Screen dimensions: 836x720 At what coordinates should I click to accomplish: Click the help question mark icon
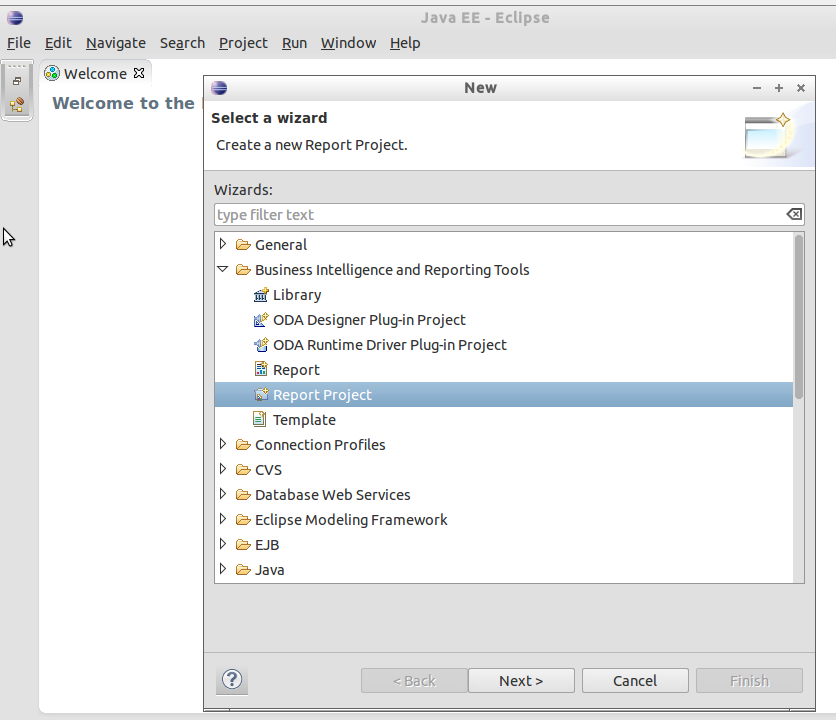[231, 681]
